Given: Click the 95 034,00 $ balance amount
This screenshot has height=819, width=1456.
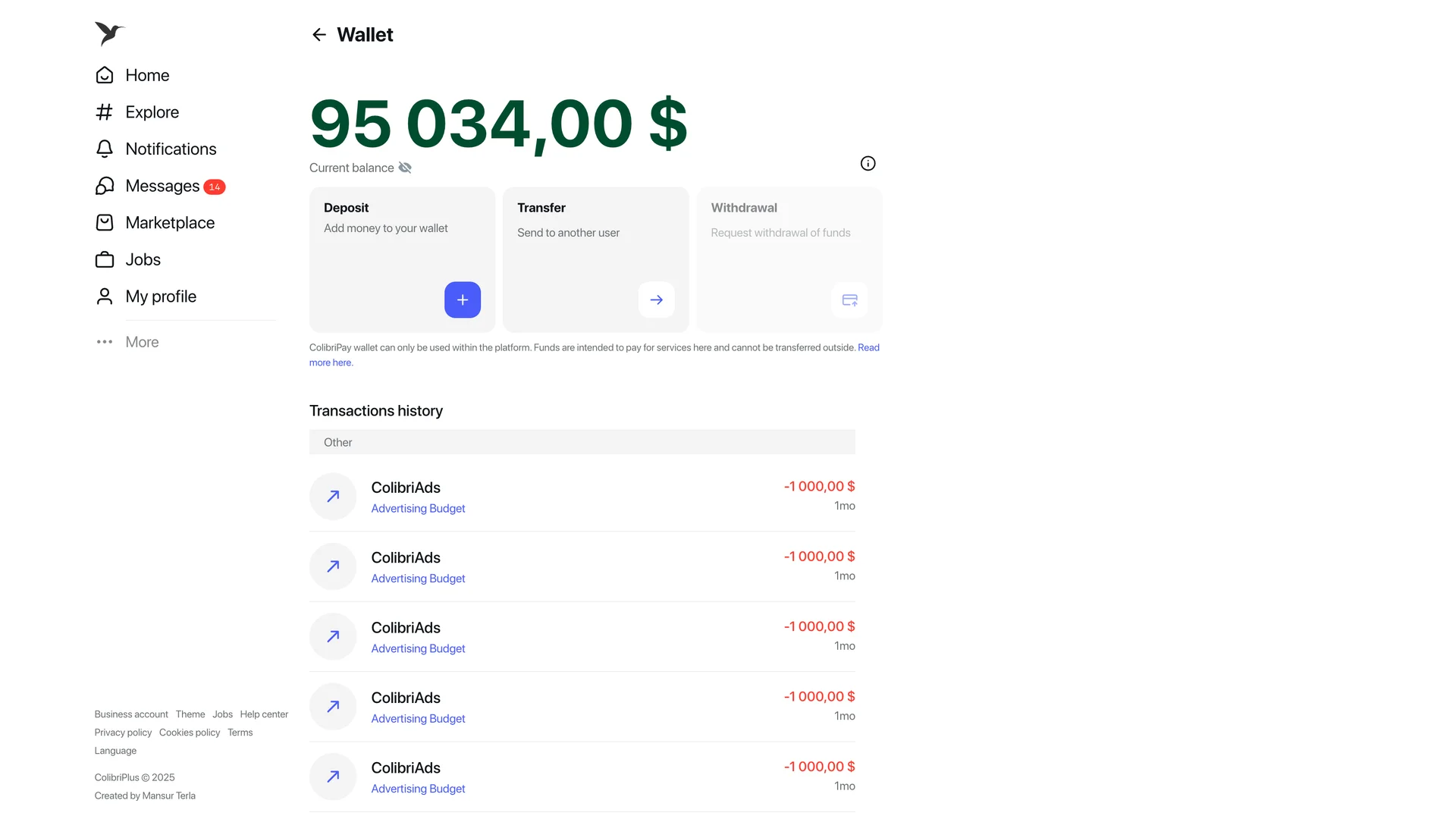Looking at the screenshot, I should pyautogui.click(x=498, y=124).
